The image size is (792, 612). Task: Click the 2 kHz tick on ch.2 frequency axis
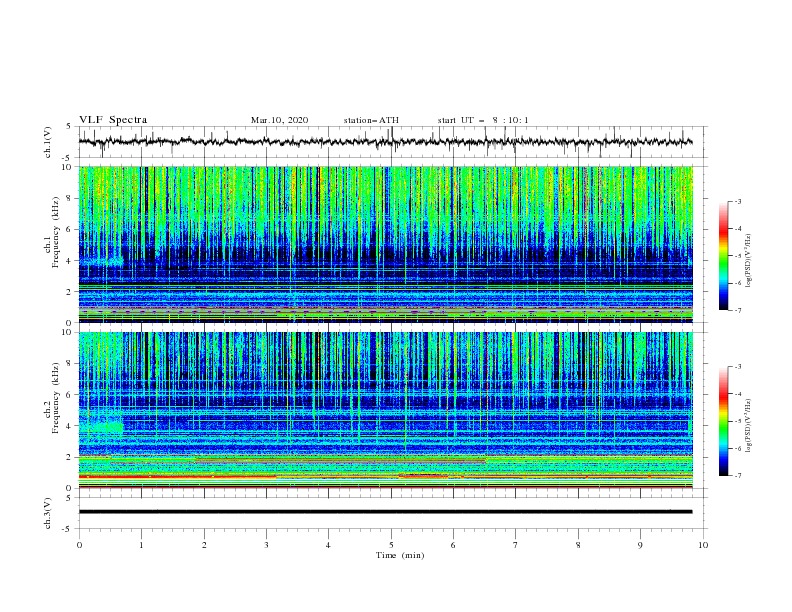point(70,457)
